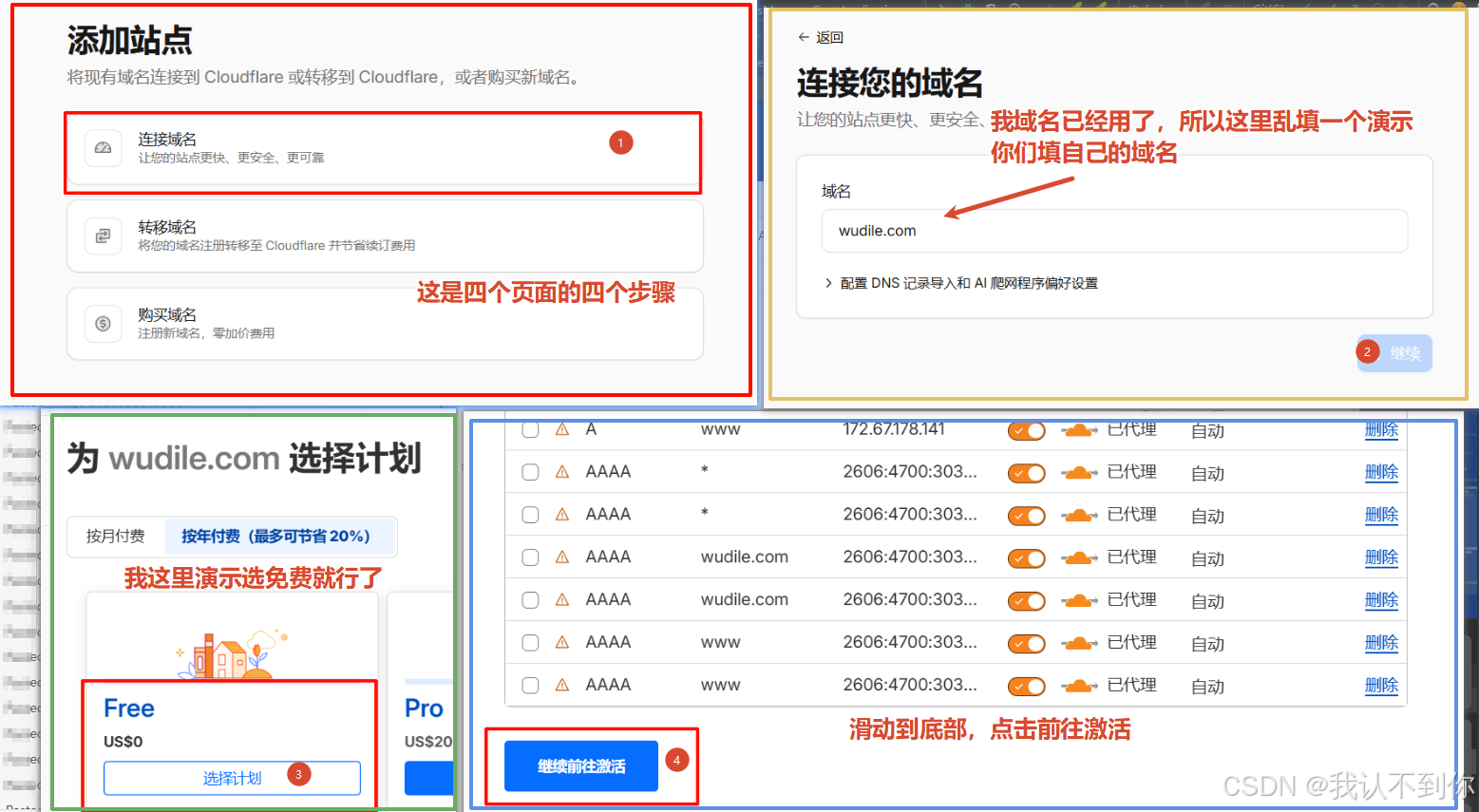Click the 继续 button under the domain field
Screen dimensions: 1479x812
(1395, 353)
